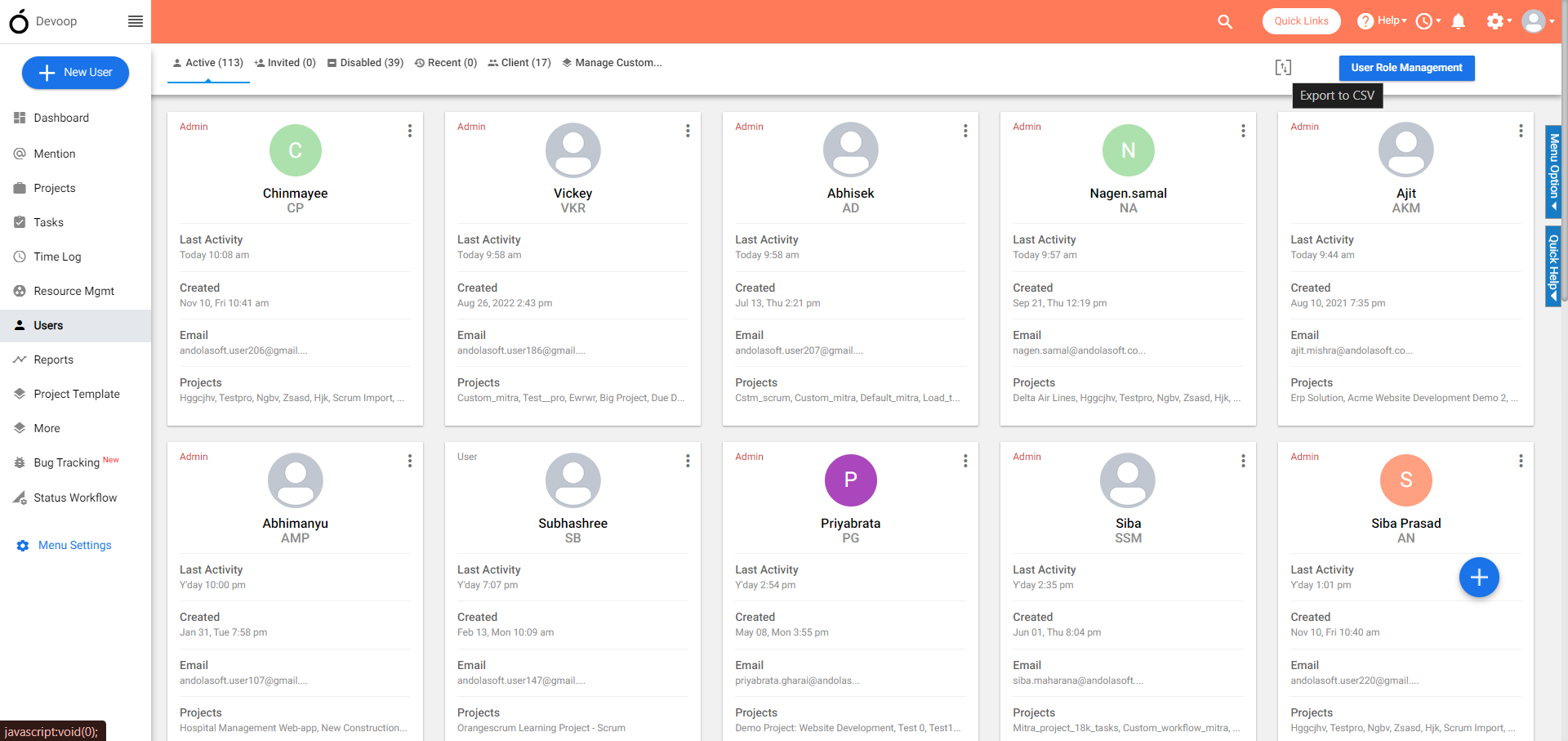Click the Resource Mgmt sidebar icon

pyautogui.click(x=20, y=291)
